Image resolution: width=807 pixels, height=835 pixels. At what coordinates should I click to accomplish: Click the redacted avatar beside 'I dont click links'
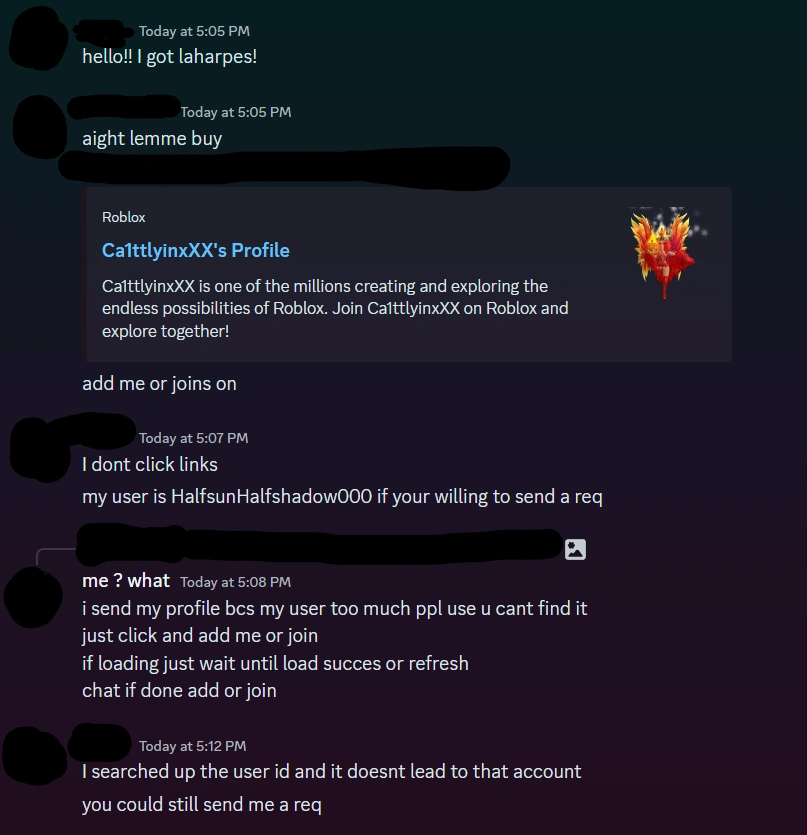(40, 450)
